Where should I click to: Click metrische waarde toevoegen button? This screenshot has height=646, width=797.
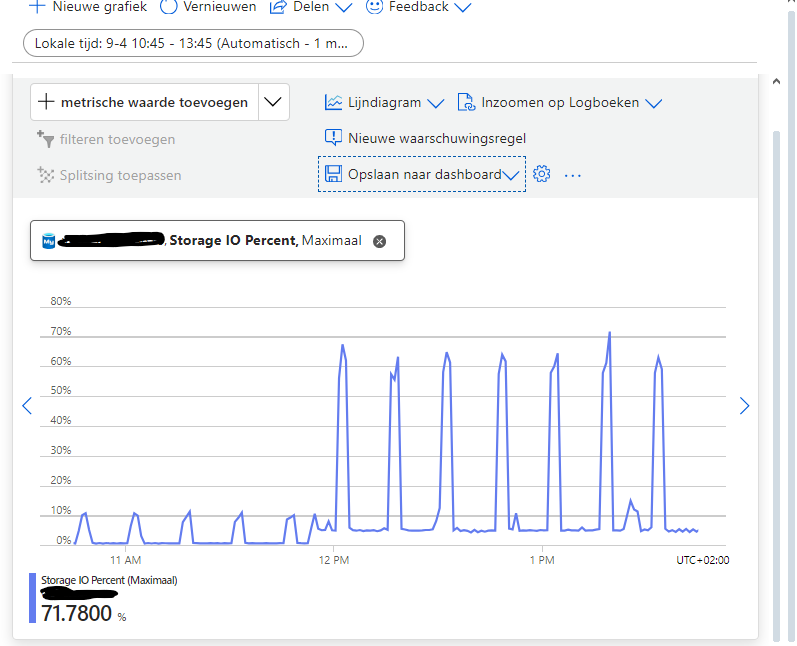click(x=144, y=102)
